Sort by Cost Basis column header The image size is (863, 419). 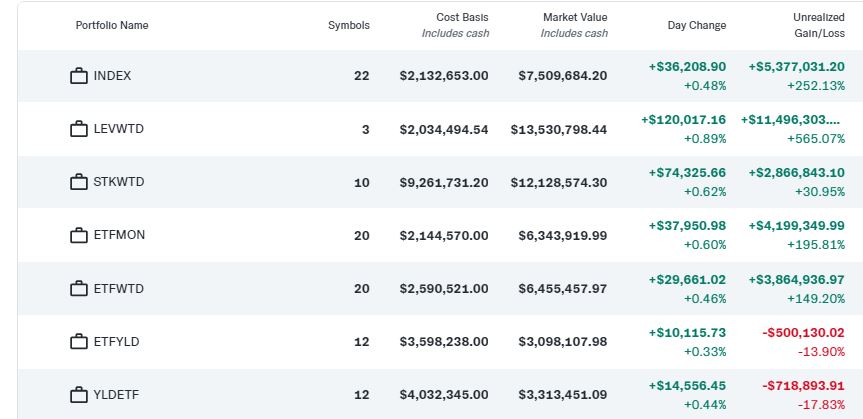pyautogui.click(x=461, y=17)
